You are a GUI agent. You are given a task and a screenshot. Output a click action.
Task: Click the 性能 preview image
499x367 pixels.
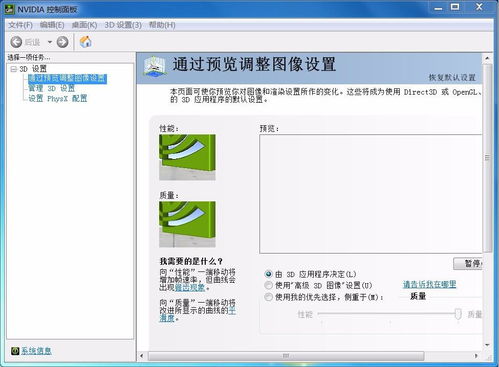click(x=187, y=157)
